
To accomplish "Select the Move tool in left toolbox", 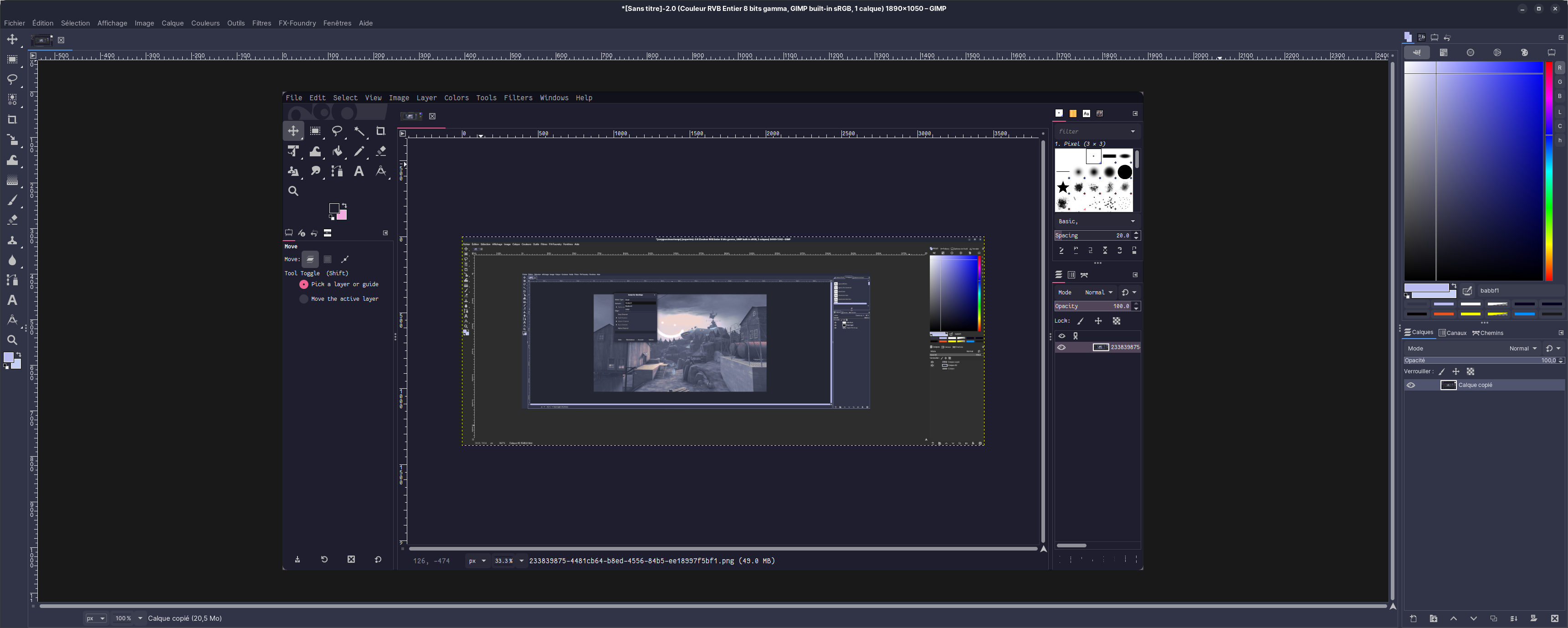I will click(12, 40).
